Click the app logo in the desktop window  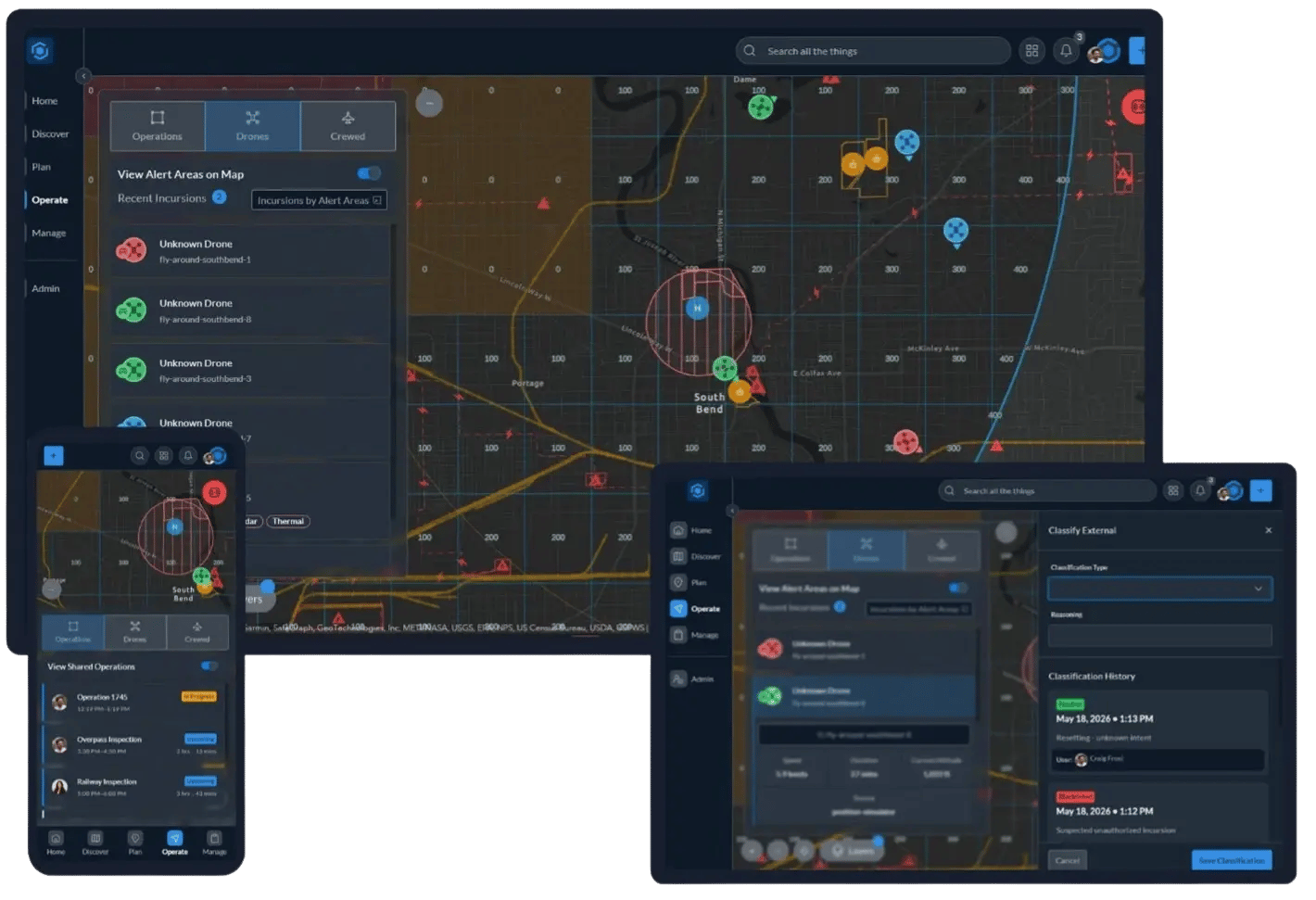click(40, 50)
